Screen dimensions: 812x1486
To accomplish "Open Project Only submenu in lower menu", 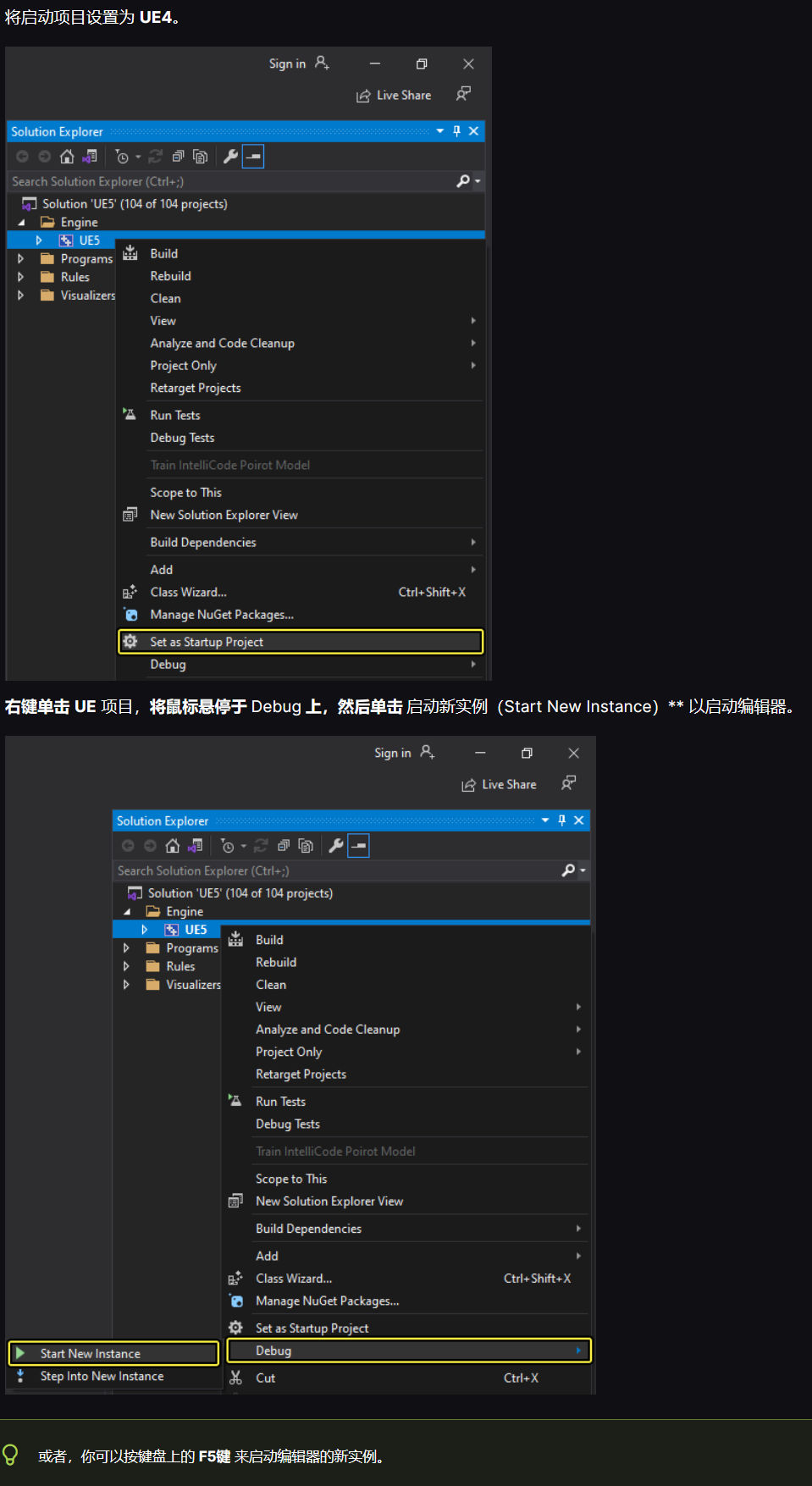I will coord(406,1052).
